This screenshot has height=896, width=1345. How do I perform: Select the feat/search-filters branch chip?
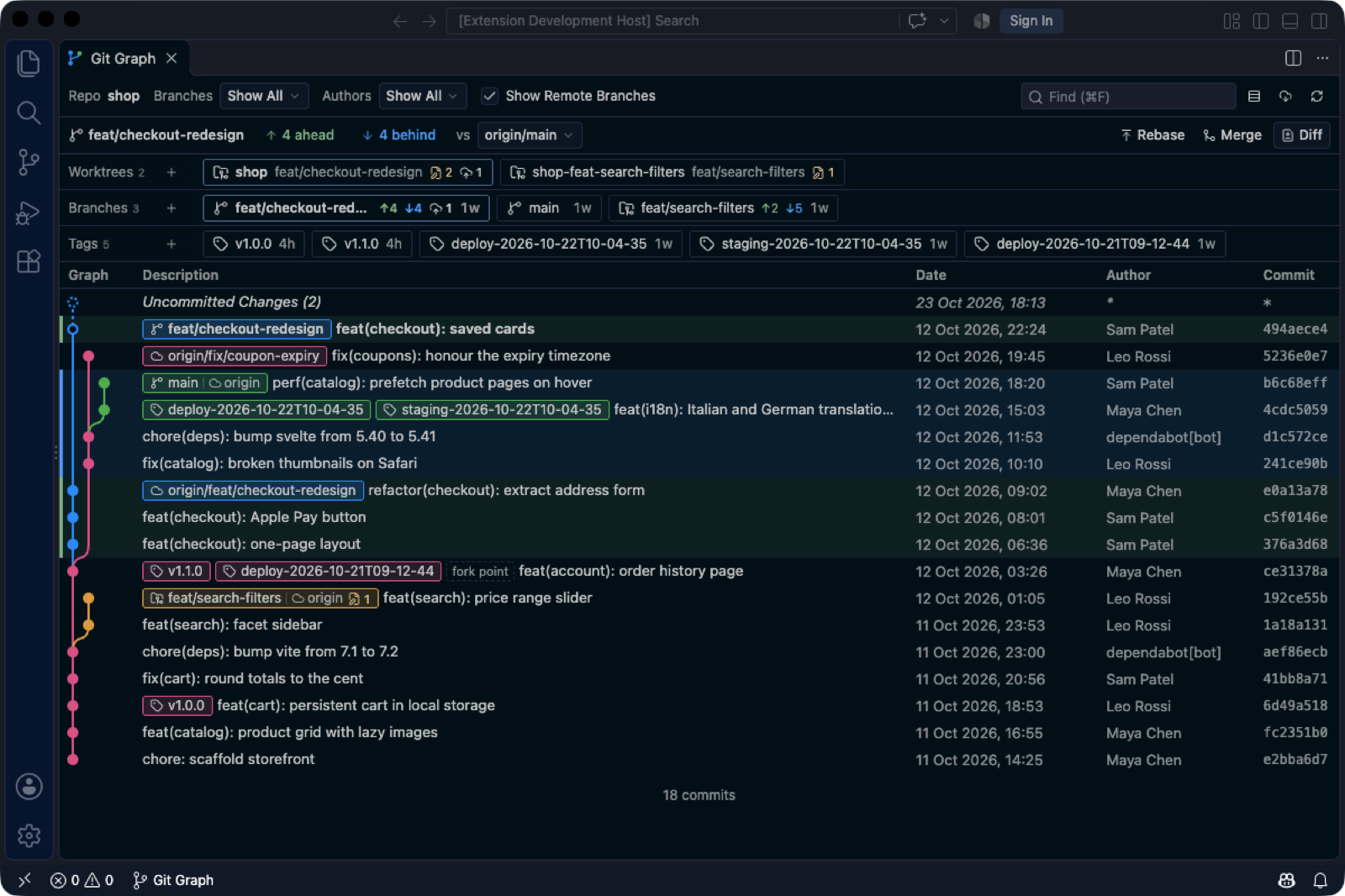[723, 208]
